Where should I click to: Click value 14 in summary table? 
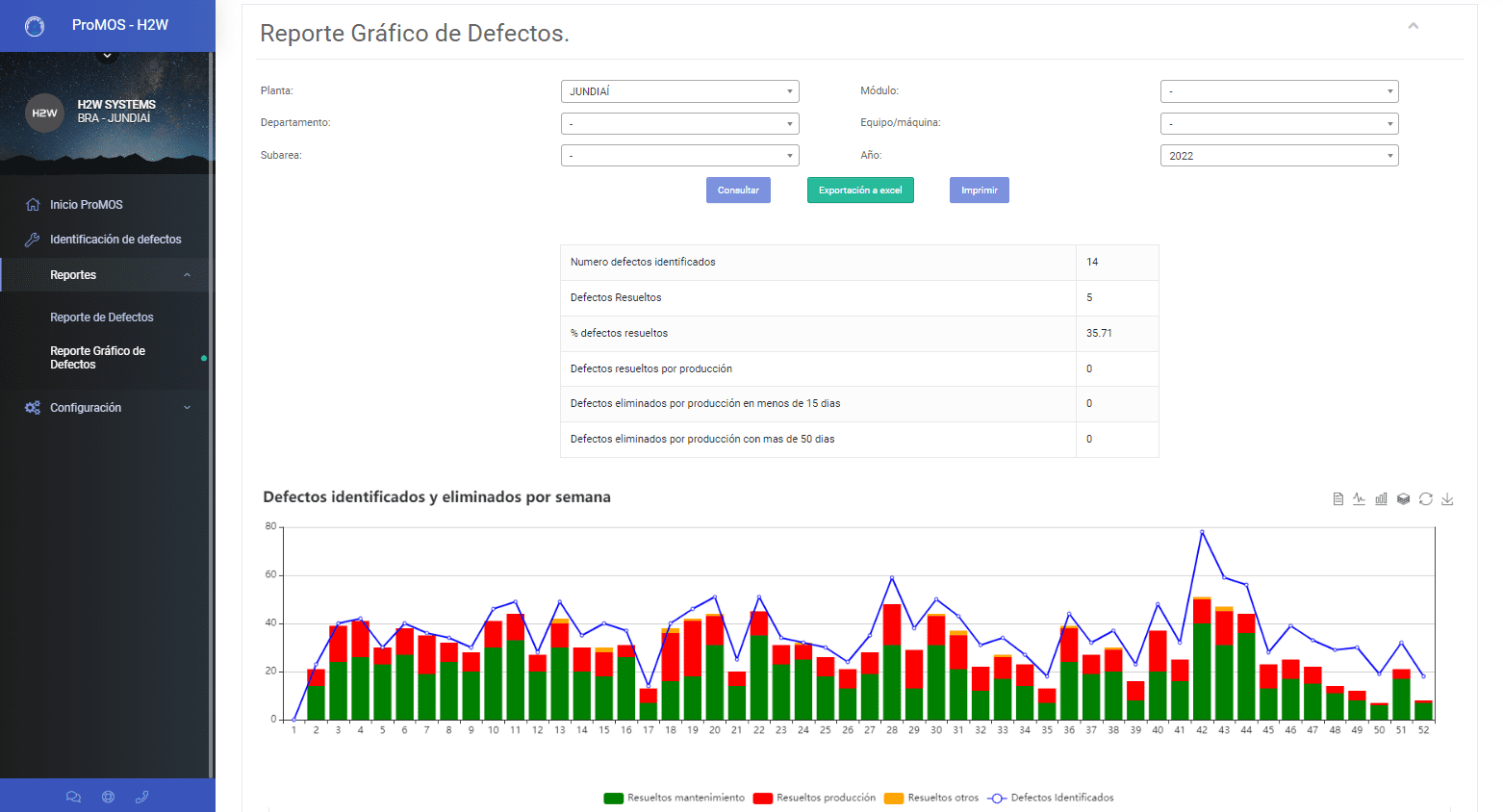(1092, 262)
